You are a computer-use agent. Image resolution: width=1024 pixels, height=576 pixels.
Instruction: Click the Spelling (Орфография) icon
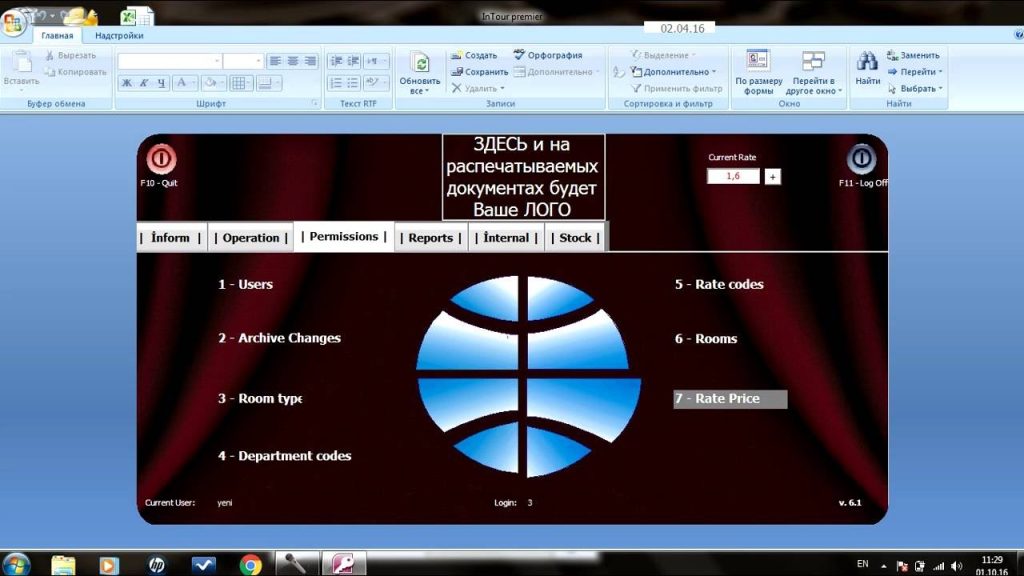click(x=520, y=55)
